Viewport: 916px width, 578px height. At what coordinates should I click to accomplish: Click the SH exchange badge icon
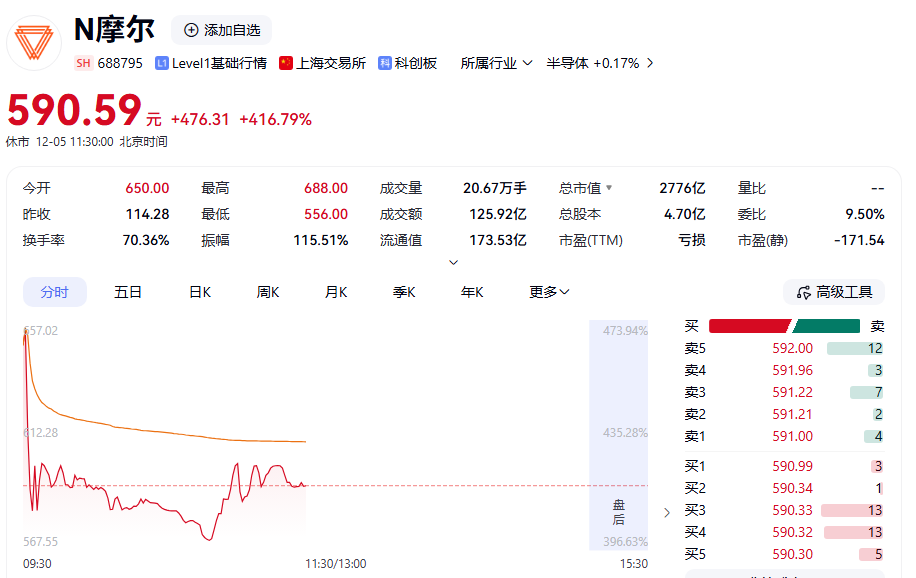pos(84,63)
